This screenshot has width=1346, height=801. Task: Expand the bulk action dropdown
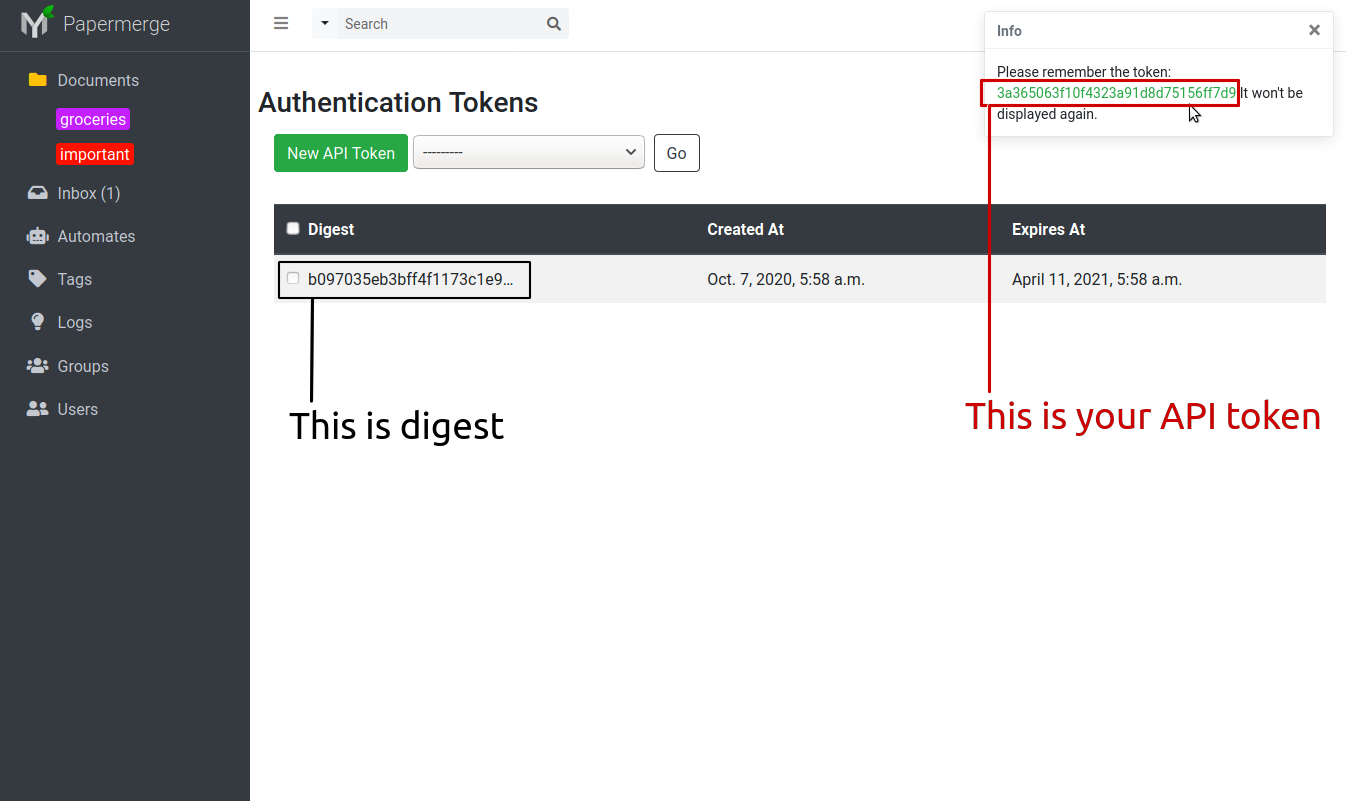click(x=529, y=152)
